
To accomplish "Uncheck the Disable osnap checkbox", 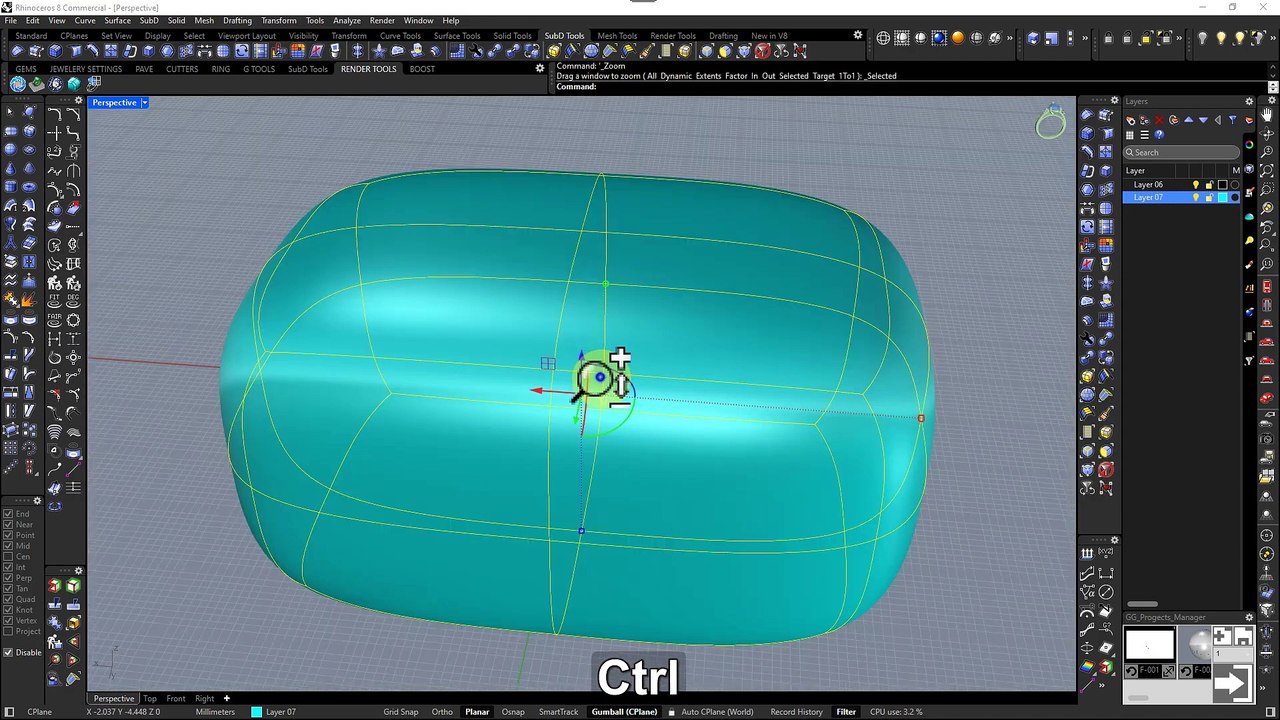I will tap(8, 652).
